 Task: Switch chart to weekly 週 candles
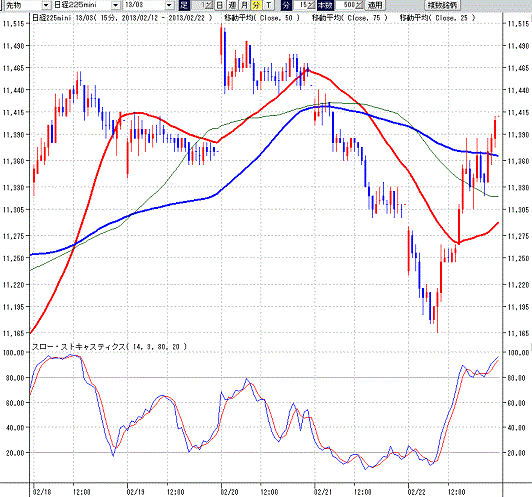pyautogui.click(x=232, y=5)
